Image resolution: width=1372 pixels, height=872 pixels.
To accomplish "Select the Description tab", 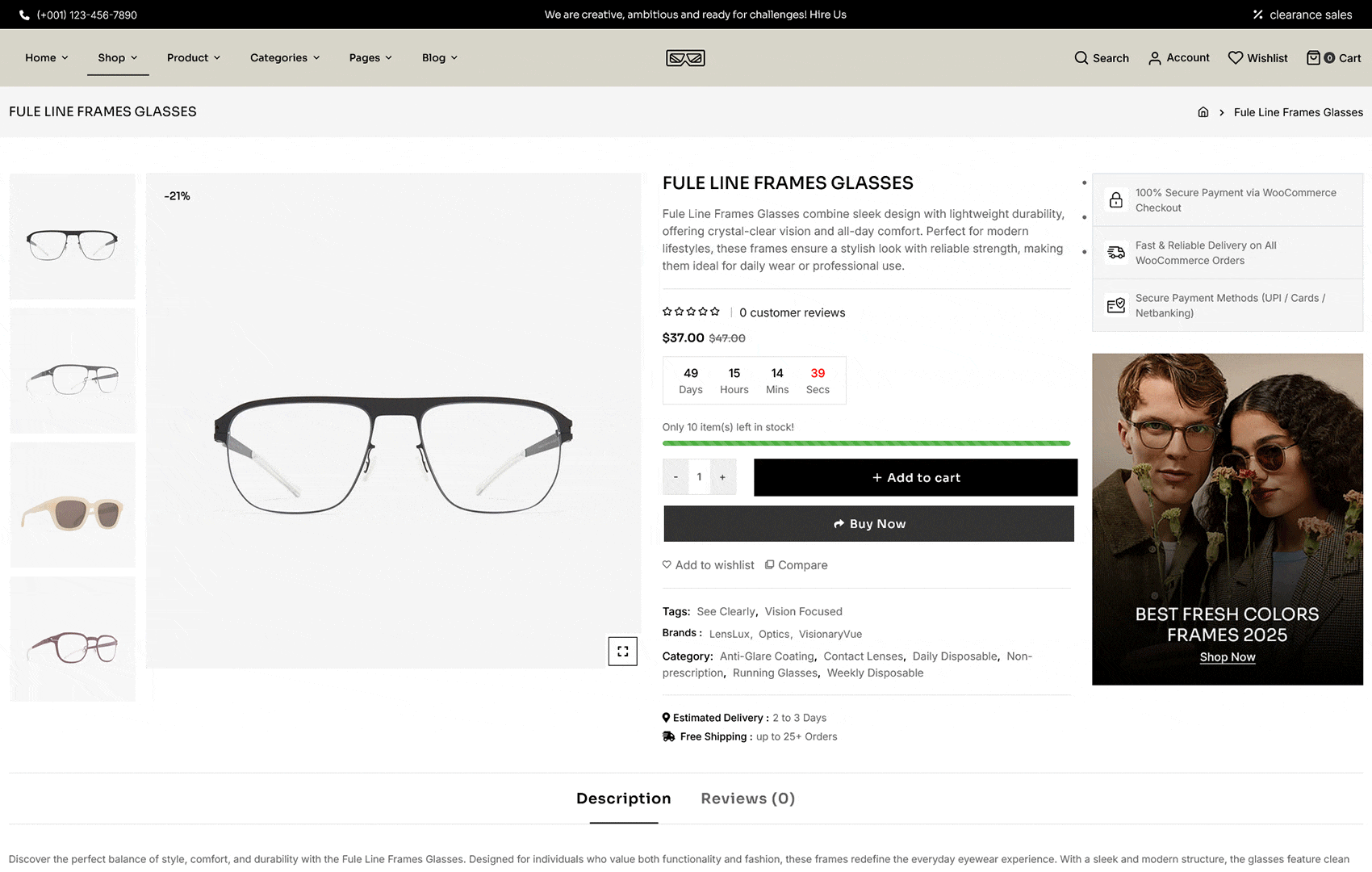I will click(623, 799).
